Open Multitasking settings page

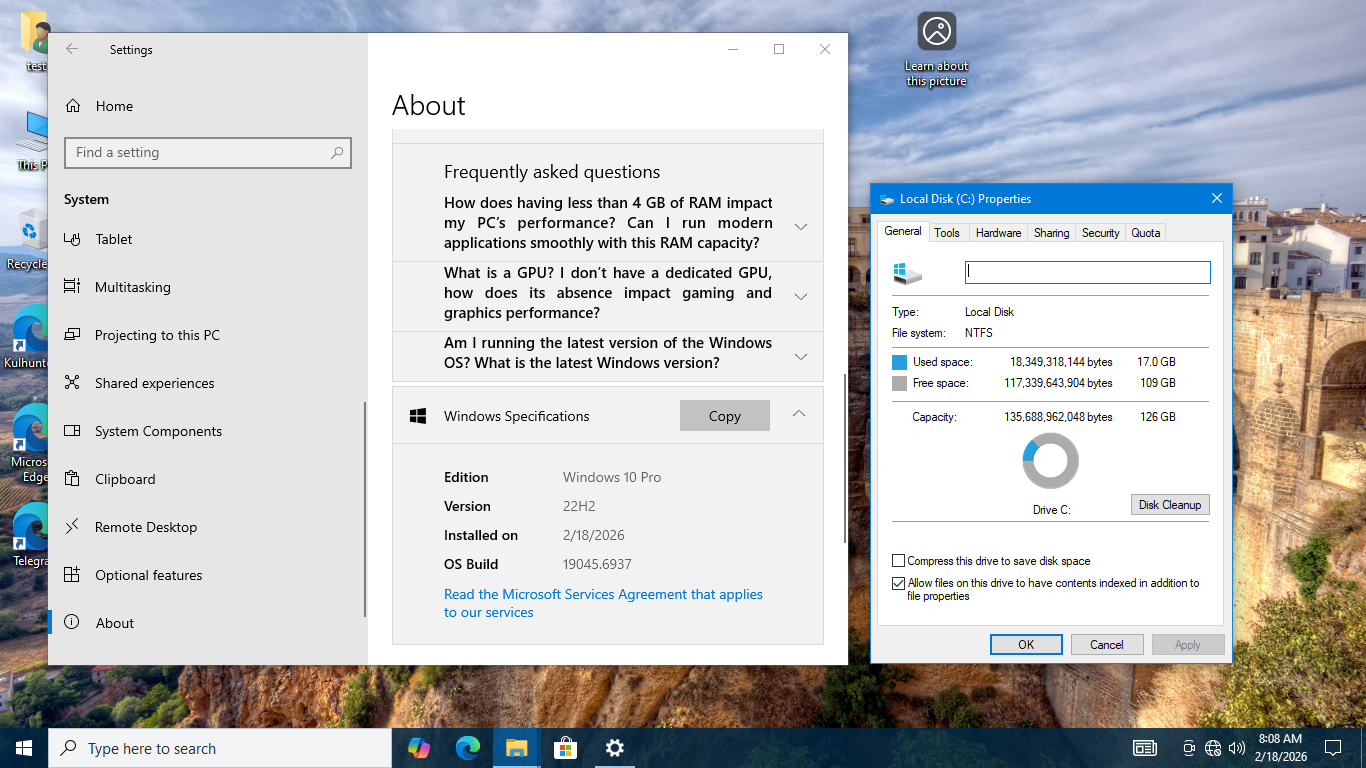click(132, 287)
